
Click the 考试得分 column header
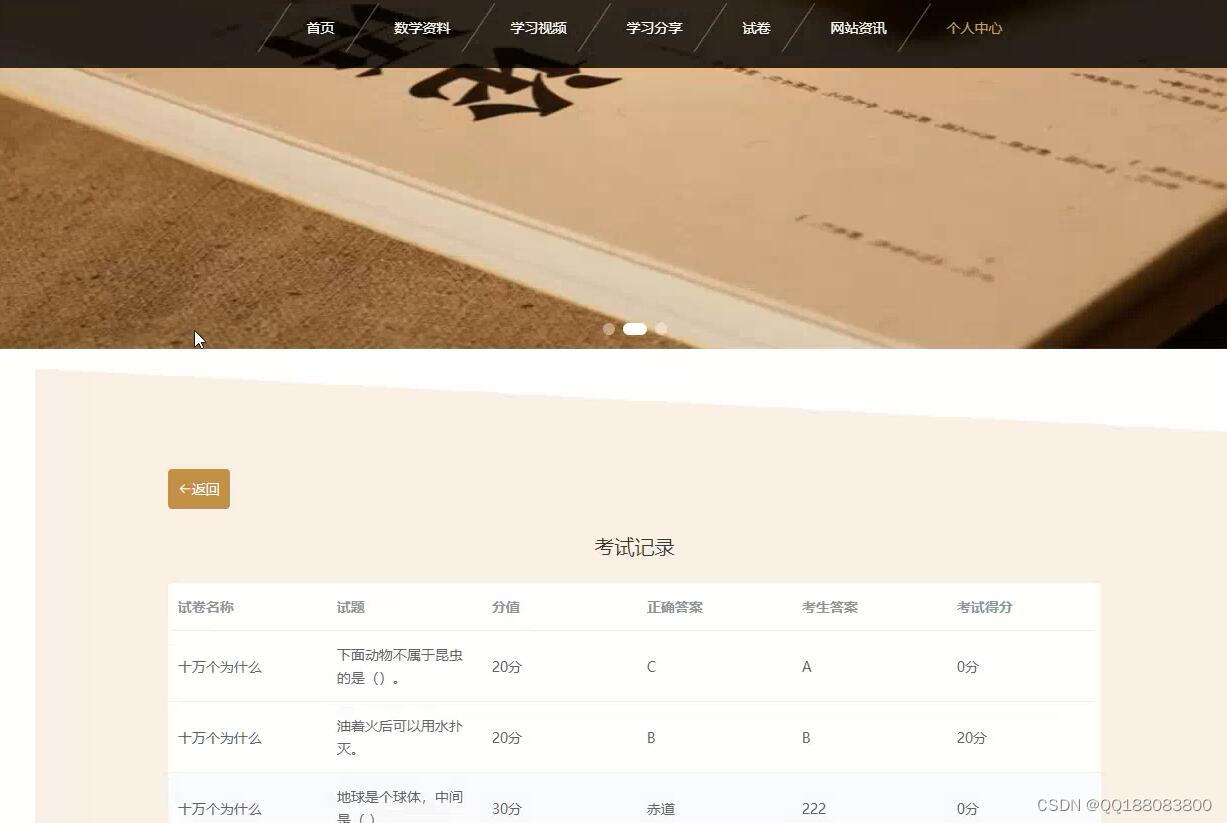click(x=984, y=607)
